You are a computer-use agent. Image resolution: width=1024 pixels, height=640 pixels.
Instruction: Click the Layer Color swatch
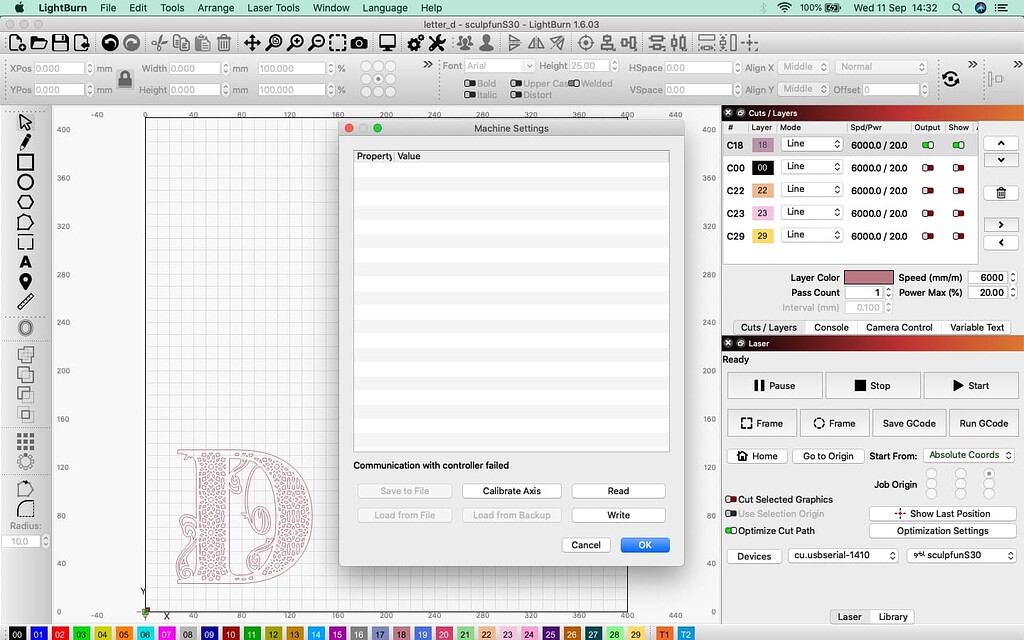click(868, 278)
